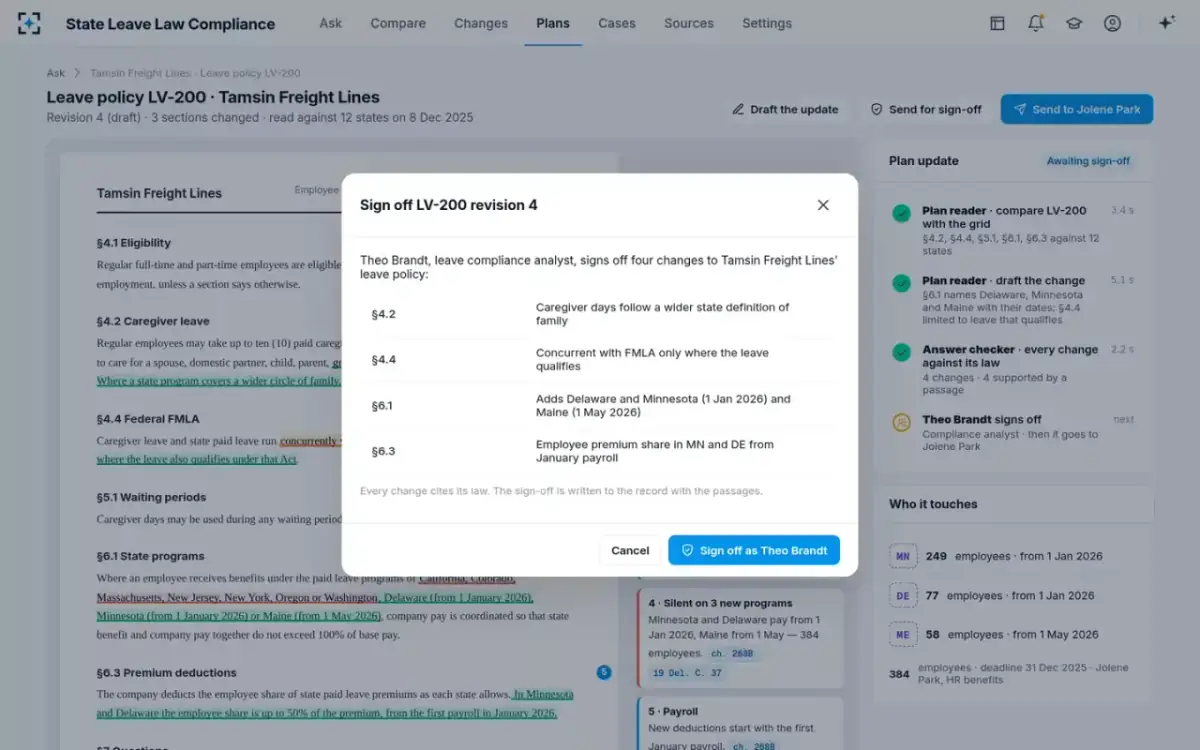Open the Cases tab
This screenshot has width=1200, height=750.
(617, 23)
